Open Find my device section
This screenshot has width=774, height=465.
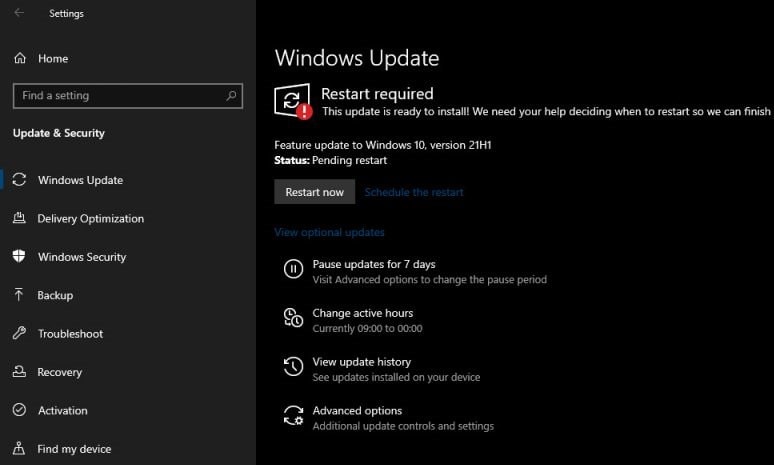pyautogui.click(x=74, y=449)
